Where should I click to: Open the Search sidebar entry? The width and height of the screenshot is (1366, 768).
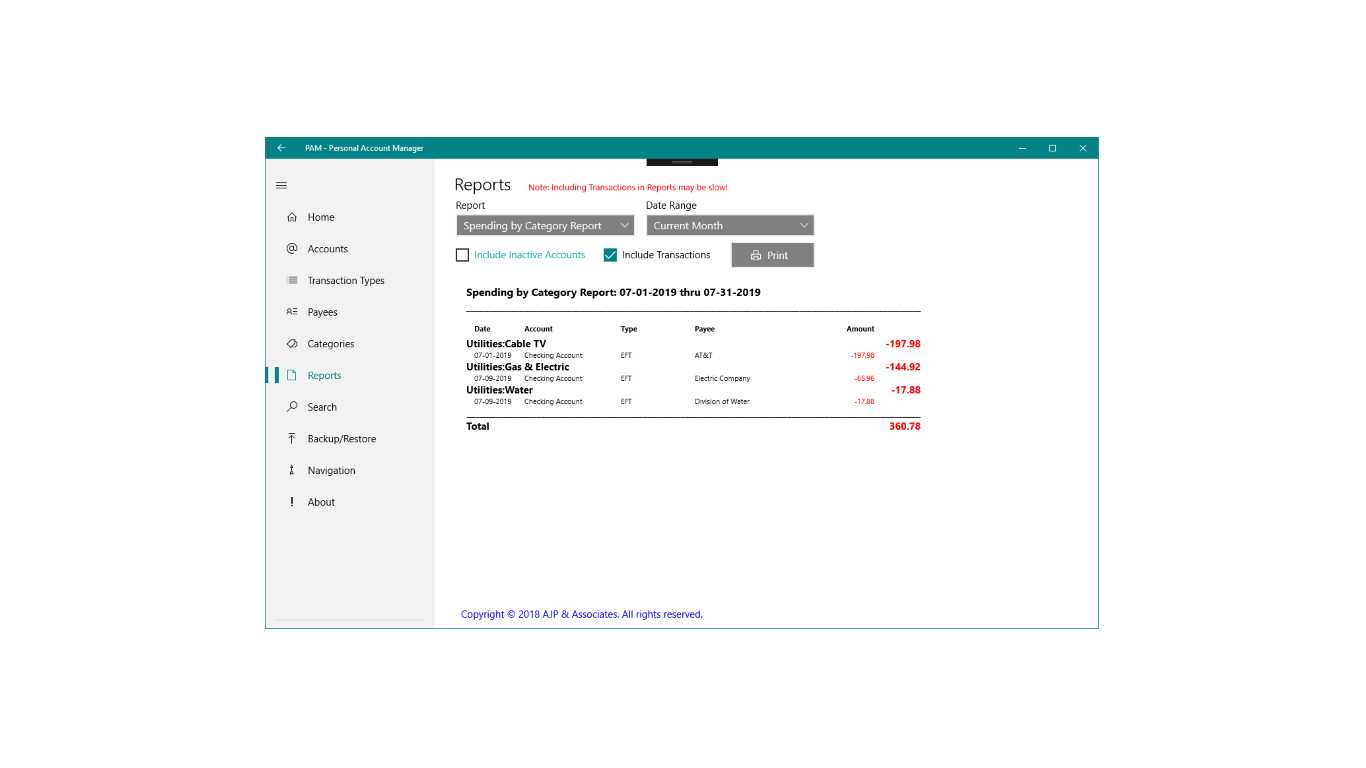point(350,407)
